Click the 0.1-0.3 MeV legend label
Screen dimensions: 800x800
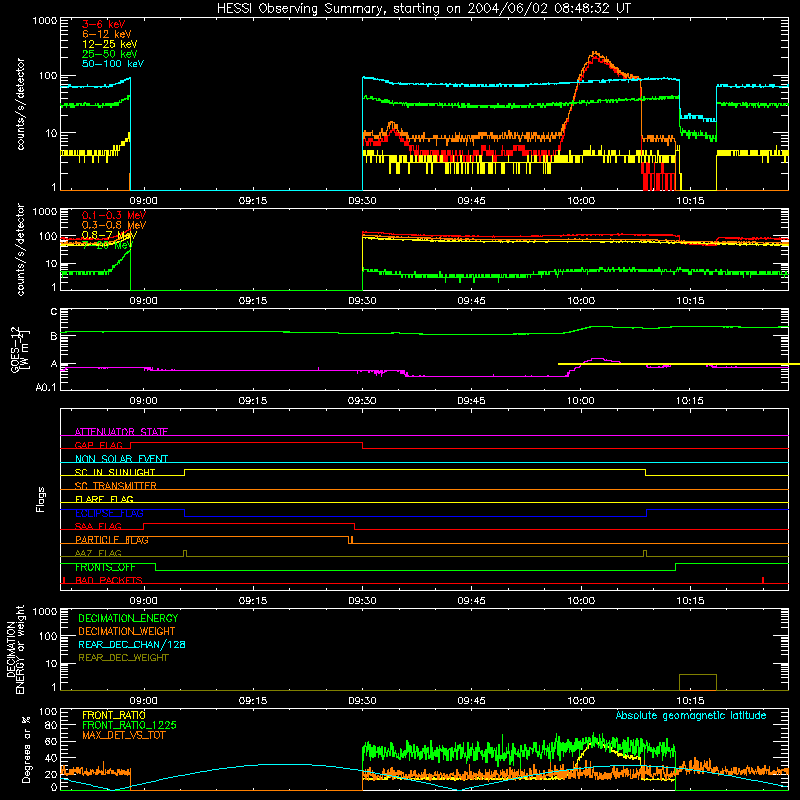click(x=114, y=215)
